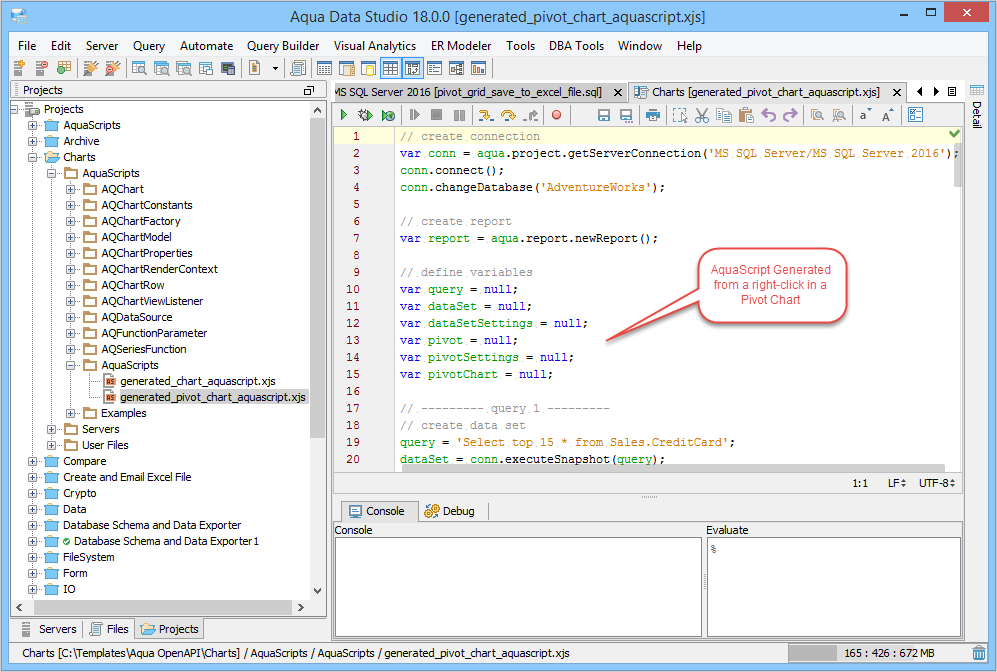Click the Print icon in editor toolbar
Screen dimensions: 997x672
pos(652,116)
